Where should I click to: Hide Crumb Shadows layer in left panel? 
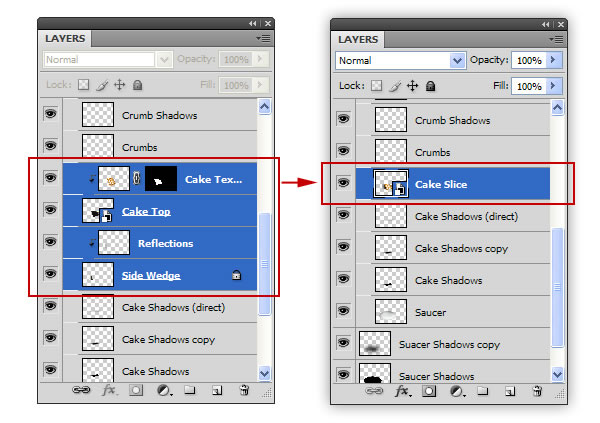coord(51,114)
